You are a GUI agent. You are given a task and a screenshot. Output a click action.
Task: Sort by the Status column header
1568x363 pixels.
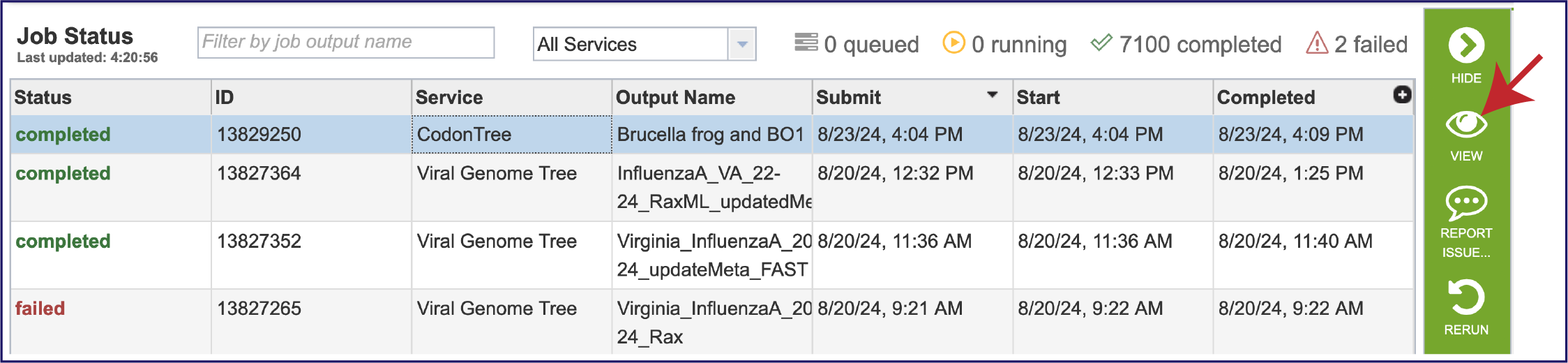tap(43, 98)
